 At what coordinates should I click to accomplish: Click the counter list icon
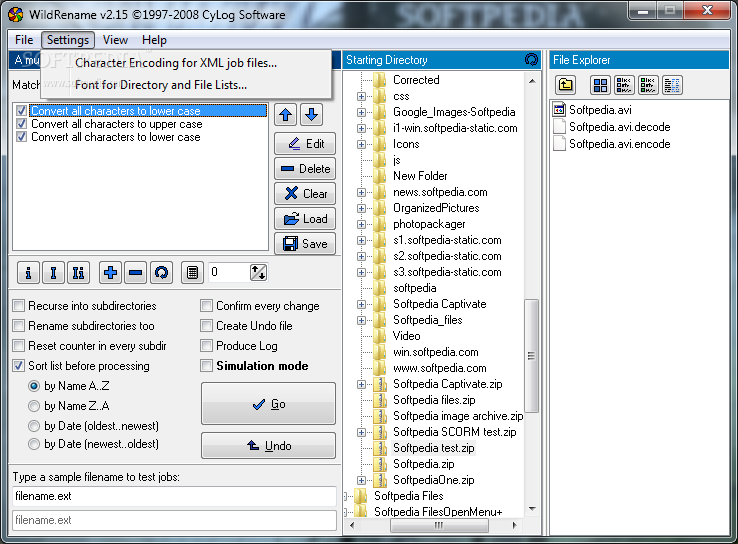pyautogui.click(x=193, y=272)
